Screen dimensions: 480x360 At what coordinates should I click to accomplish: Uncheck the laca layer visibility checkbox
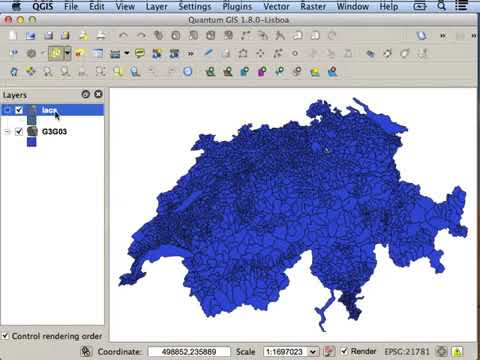click(x=19, y=110)
